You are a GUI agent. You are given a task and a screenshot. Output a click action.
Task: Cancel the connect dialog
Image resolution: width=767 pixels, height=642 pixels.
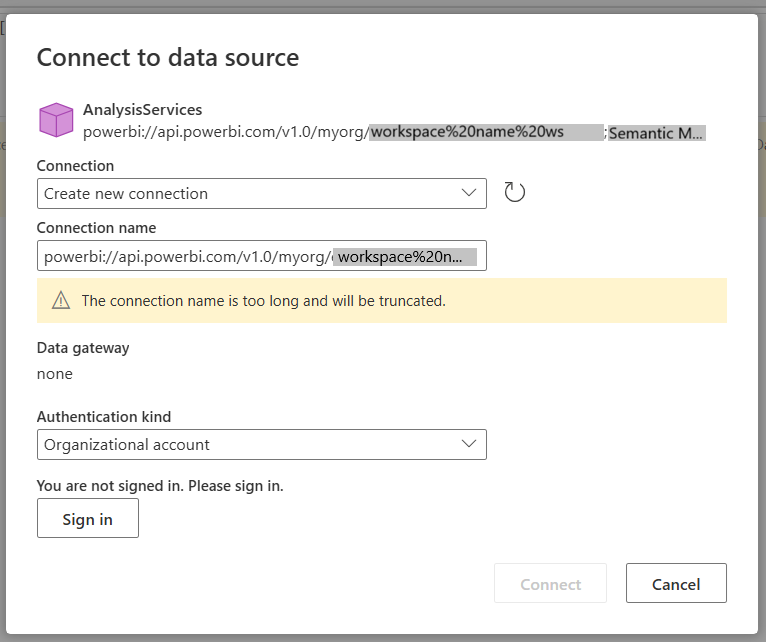point(676,583)
